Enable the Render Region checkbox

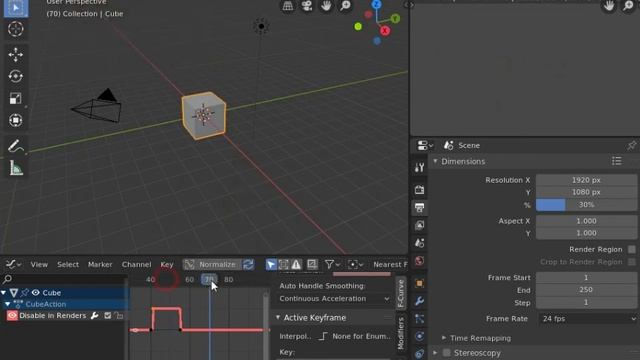[x=632, y=249]
